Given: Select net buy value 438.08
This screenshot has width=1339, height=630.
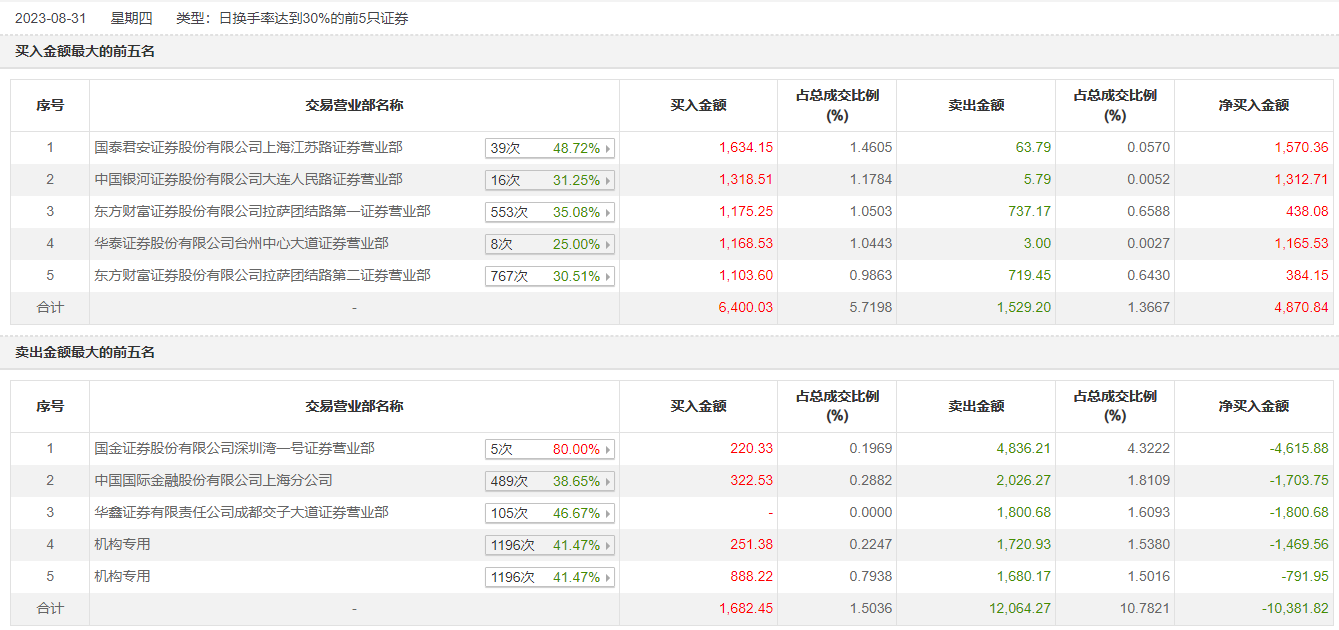Looking at the screenshot, I should 1308,212.
